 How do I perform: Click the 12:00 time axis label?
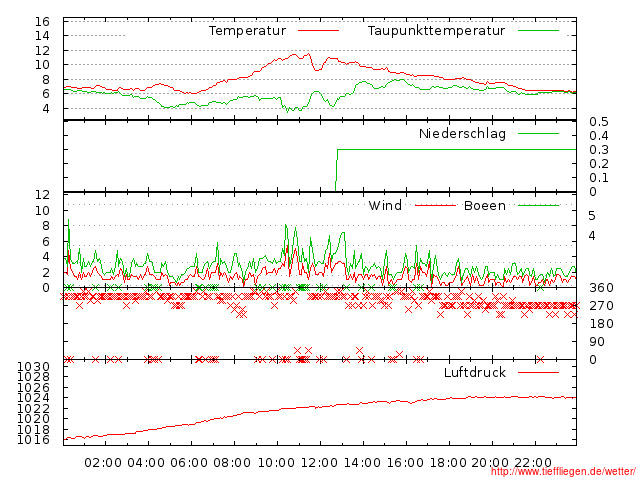(x=319, y=463)
